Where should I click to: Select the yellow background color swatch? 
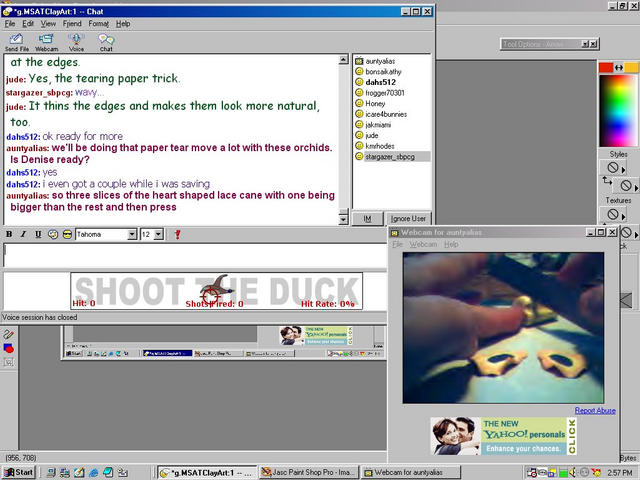point(631,67)
